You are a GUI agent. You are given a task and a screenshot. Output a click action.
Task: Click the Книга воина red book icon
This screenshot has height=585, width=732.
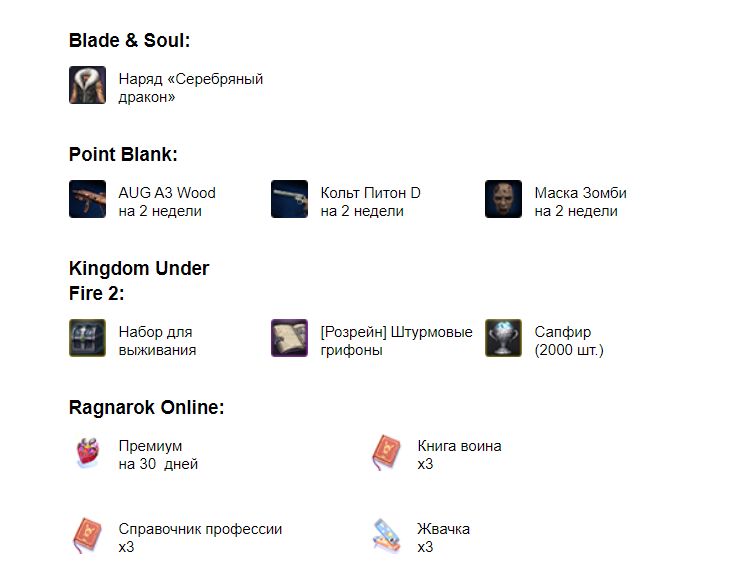(387, 452)
